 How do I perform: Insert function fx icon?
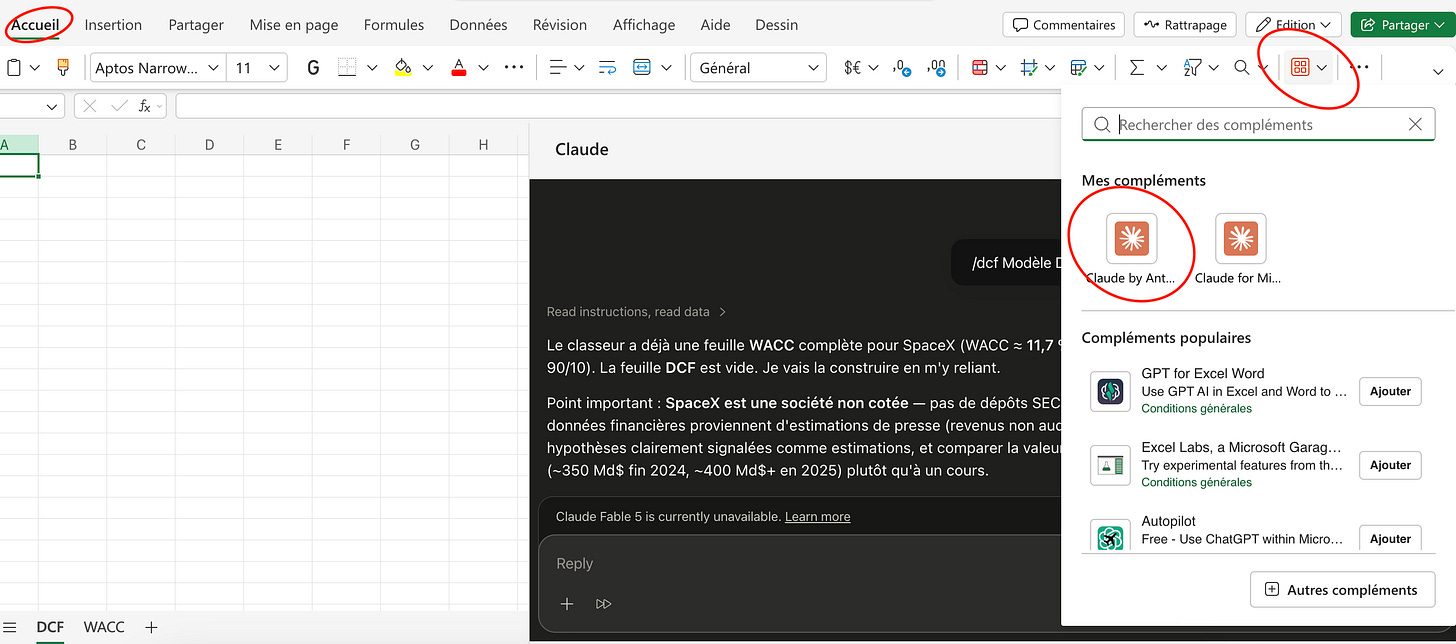[x=145, y=106]
